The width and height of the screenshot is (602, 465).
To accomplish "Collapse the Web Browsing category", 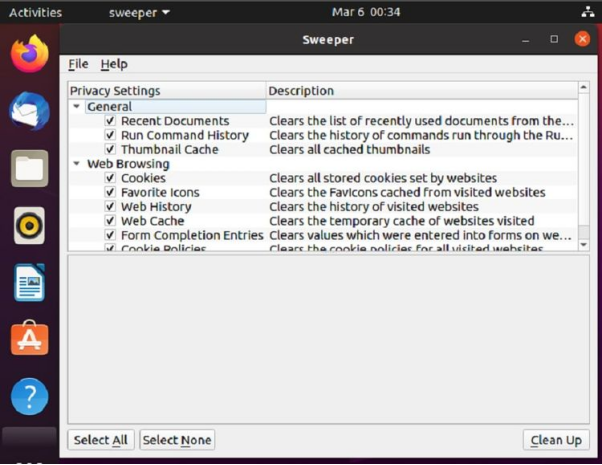I will [77, 164].
